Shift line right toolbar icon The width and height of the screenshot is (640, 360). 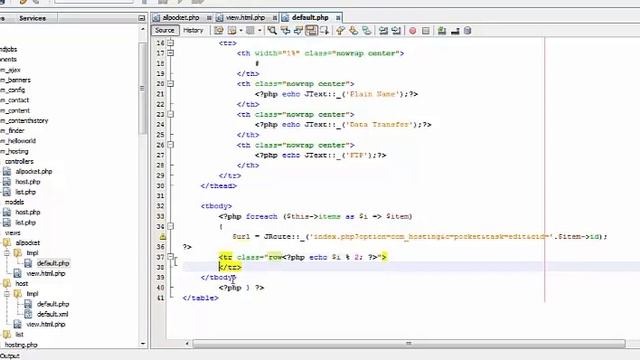[396, 31]
